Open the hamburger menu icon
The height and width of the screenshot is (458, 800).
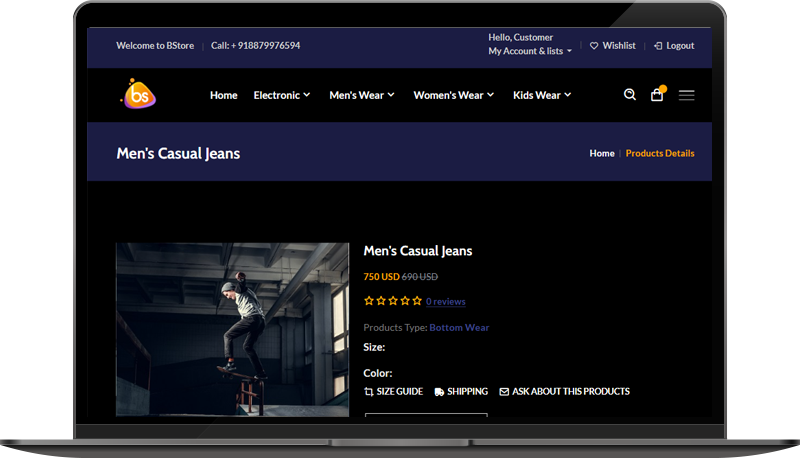686,95
